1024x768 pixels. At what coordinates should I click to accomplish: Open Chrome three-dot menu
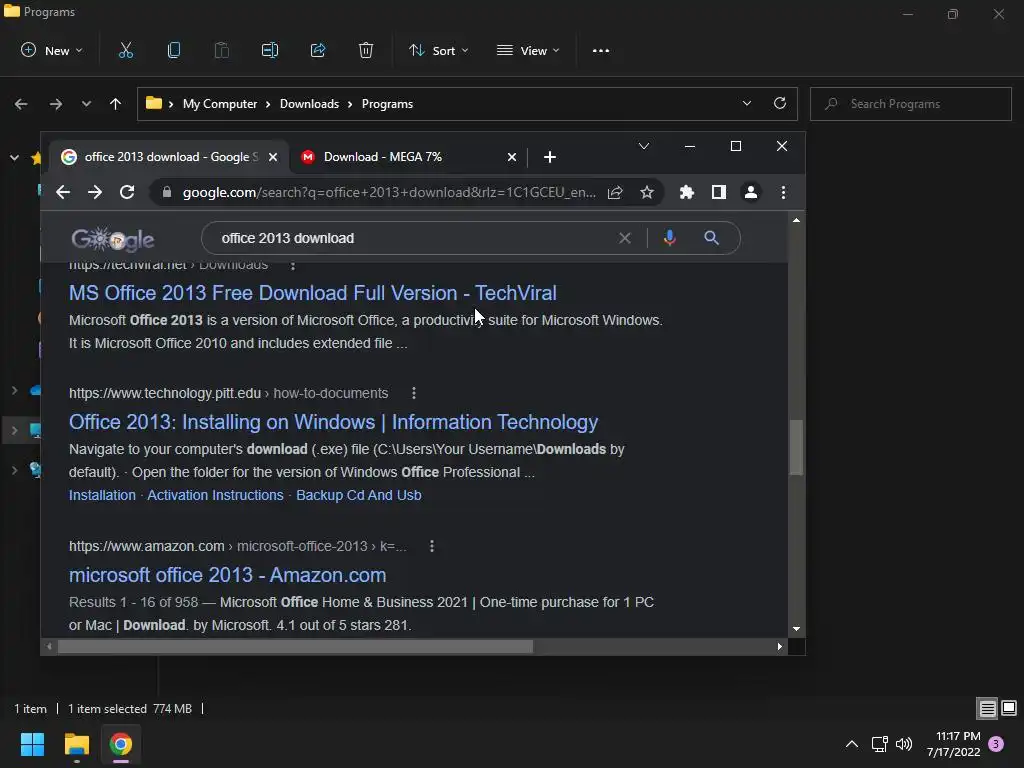(783, 192)
